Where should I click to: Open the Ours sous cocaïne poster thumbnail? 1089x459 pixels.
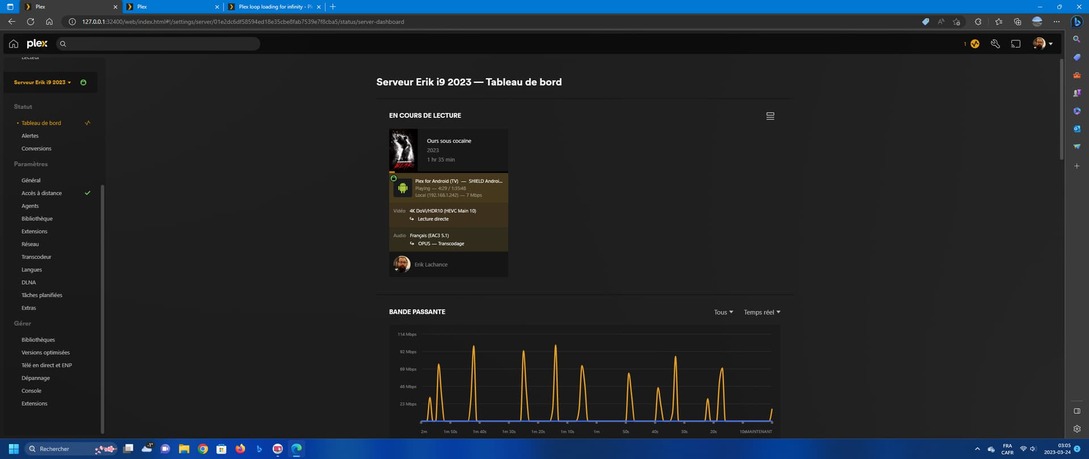coord(403,150)
